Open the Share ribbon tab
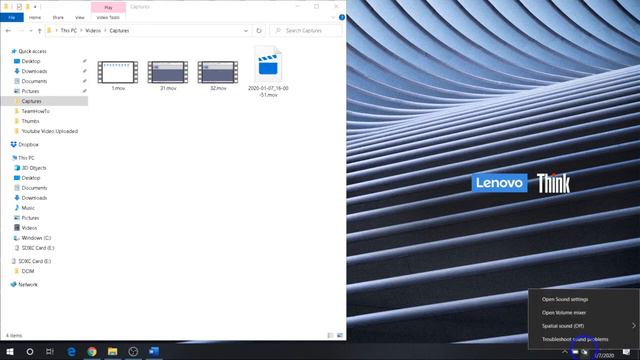Screen dimensions: 640x360 tap(58, 18)
